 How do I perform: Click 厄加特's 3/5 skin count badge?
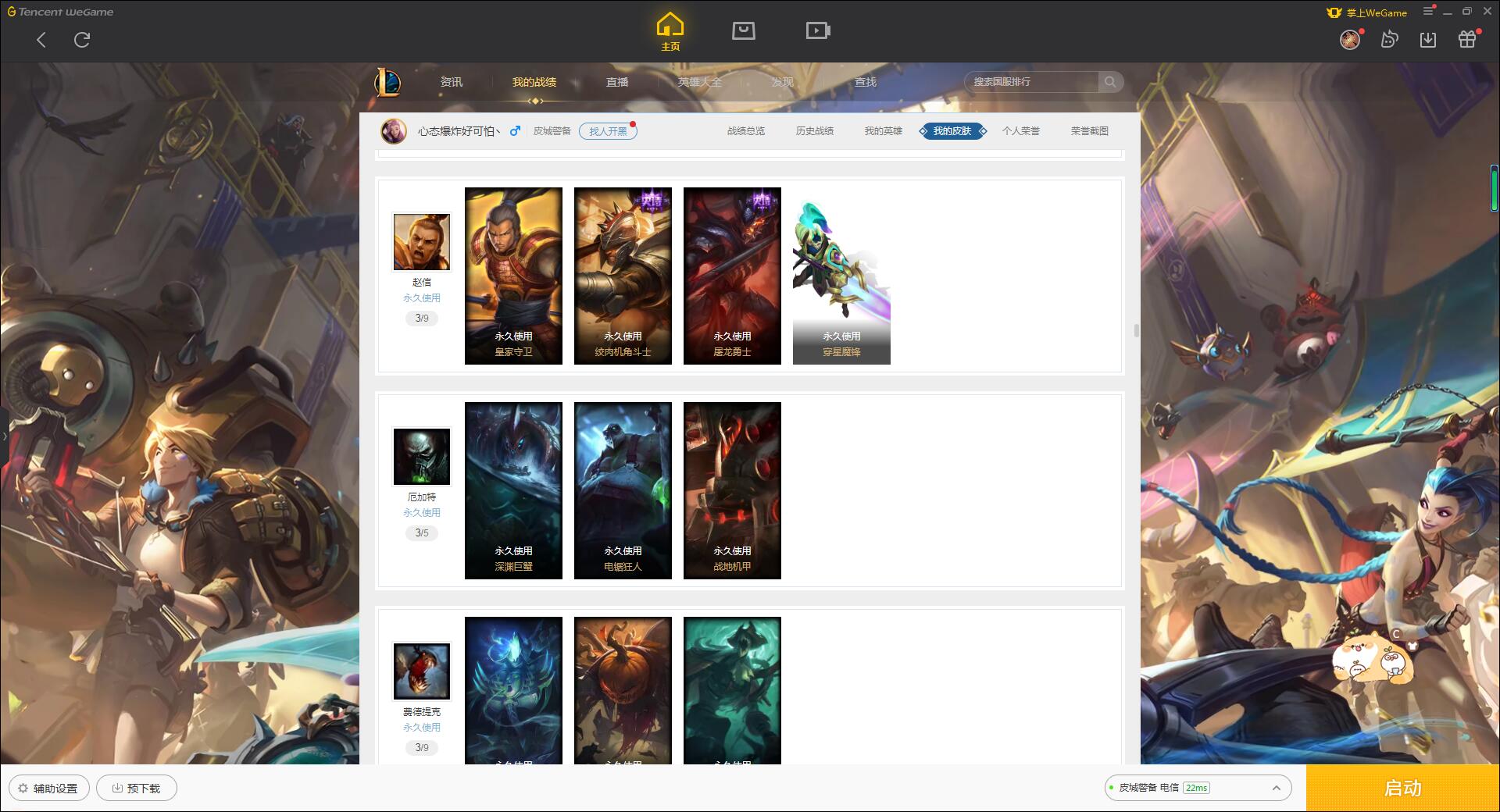coord(422,532)
